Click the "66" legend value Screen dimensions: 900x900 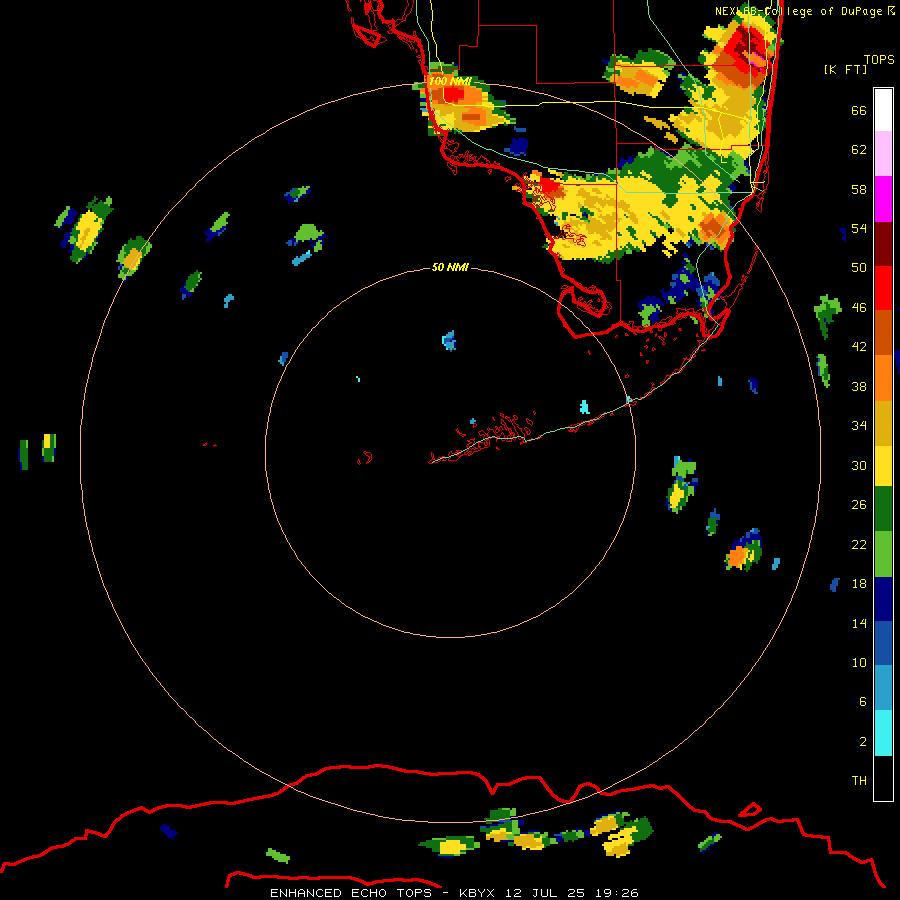[859, 111]
